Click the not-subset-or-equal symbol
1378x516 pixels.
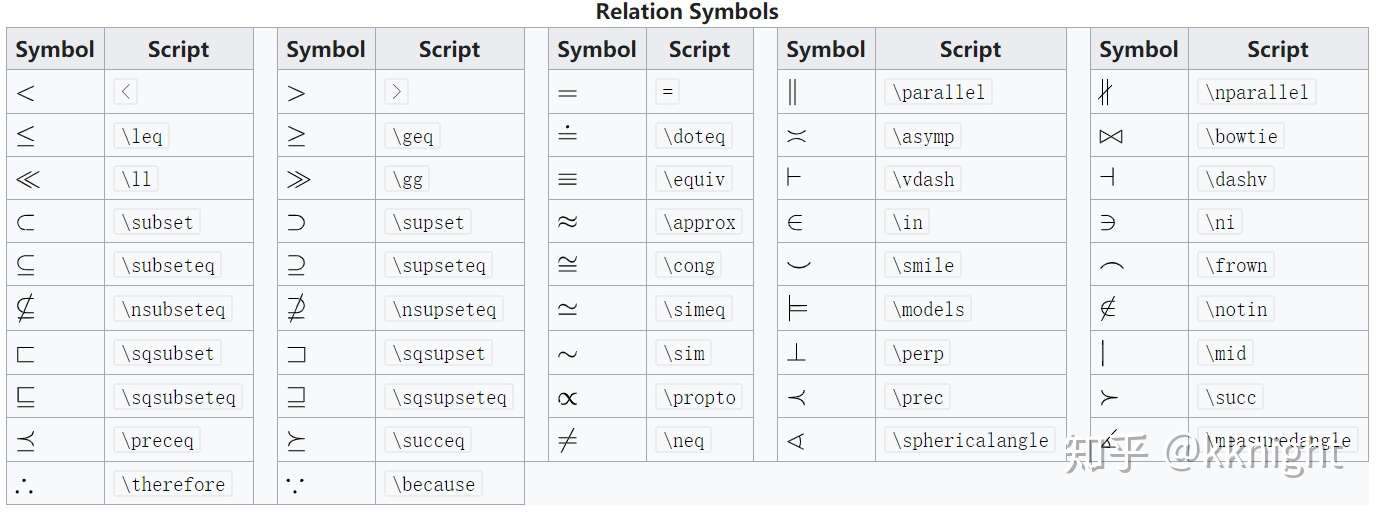pos(27,310)
